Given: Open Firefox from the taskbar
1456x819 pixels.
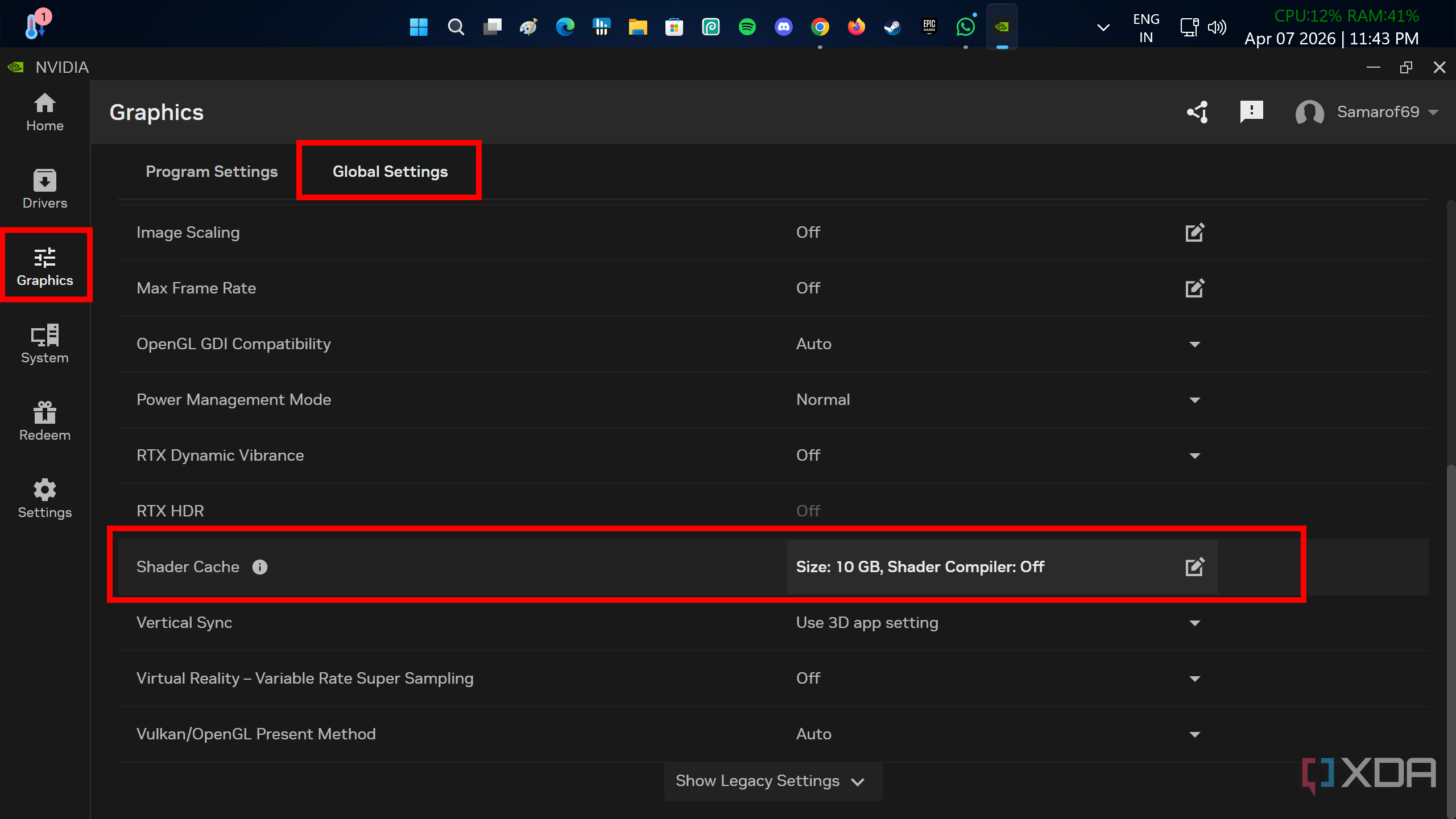Looking at the screenshot, I should point(856,27).
